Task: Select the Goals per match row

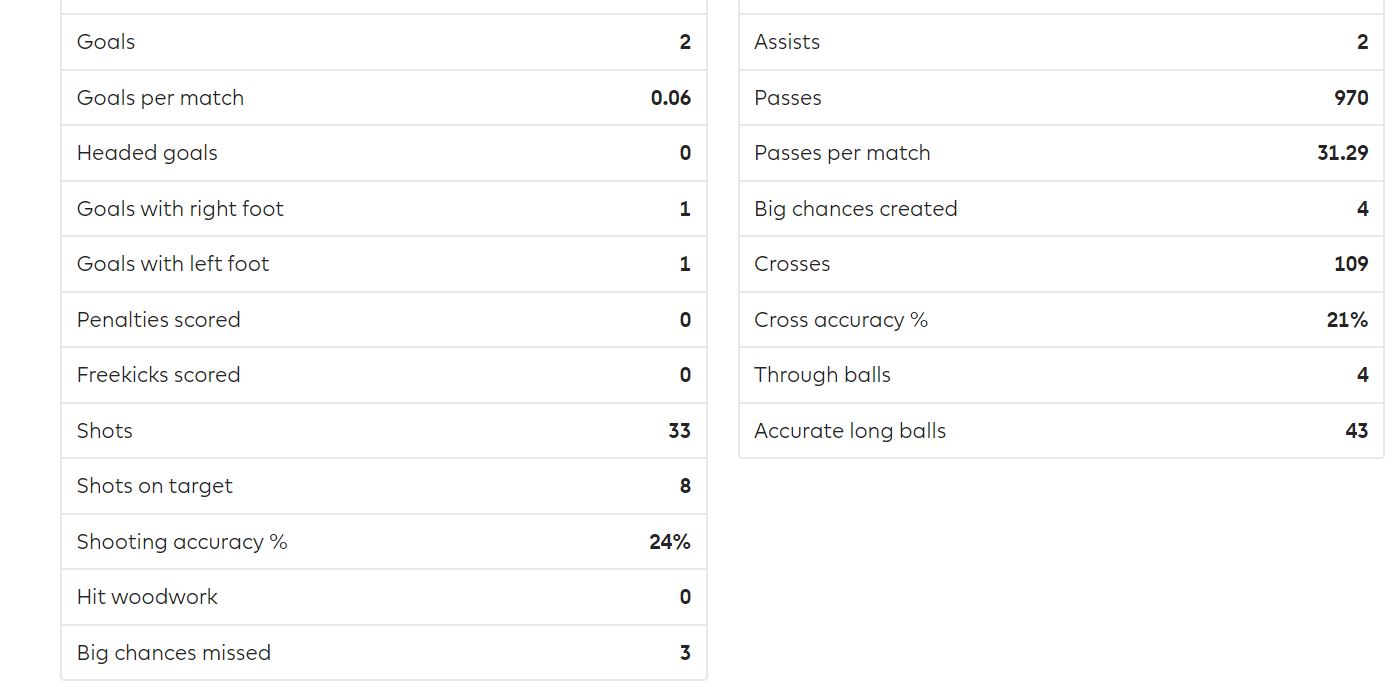Action: click(x=384, y=98)
